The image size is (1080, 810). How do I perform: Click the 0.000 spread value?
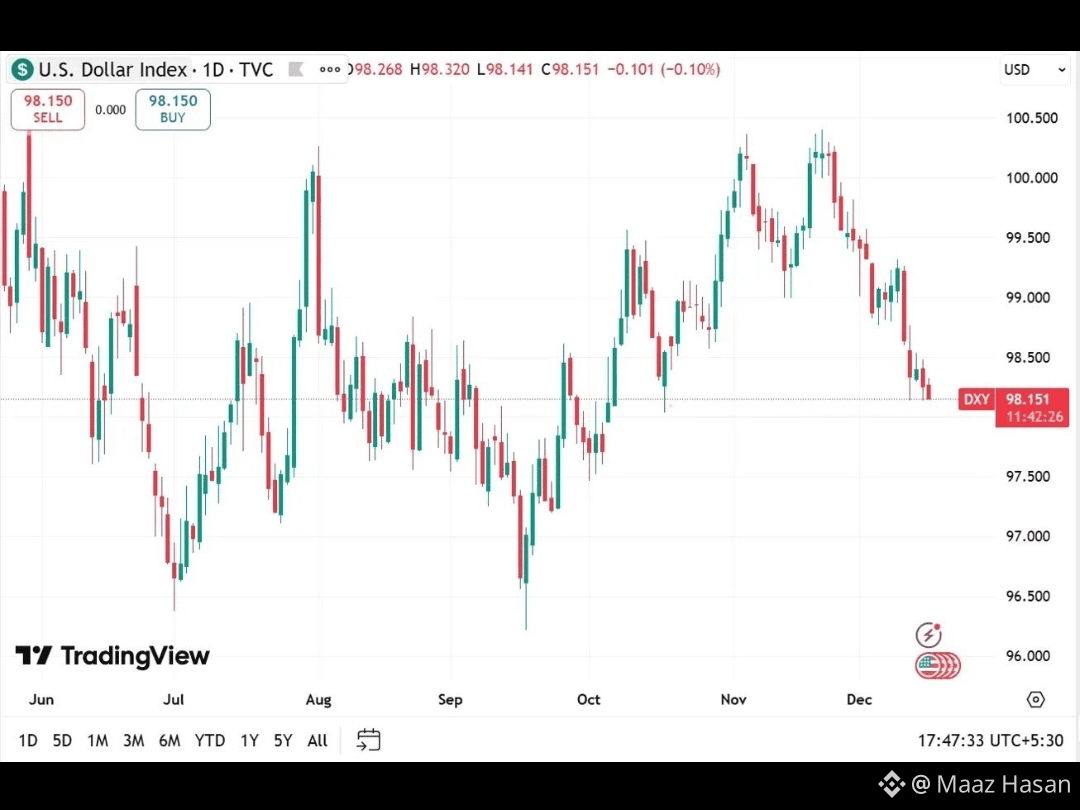[x=110, y=110]
